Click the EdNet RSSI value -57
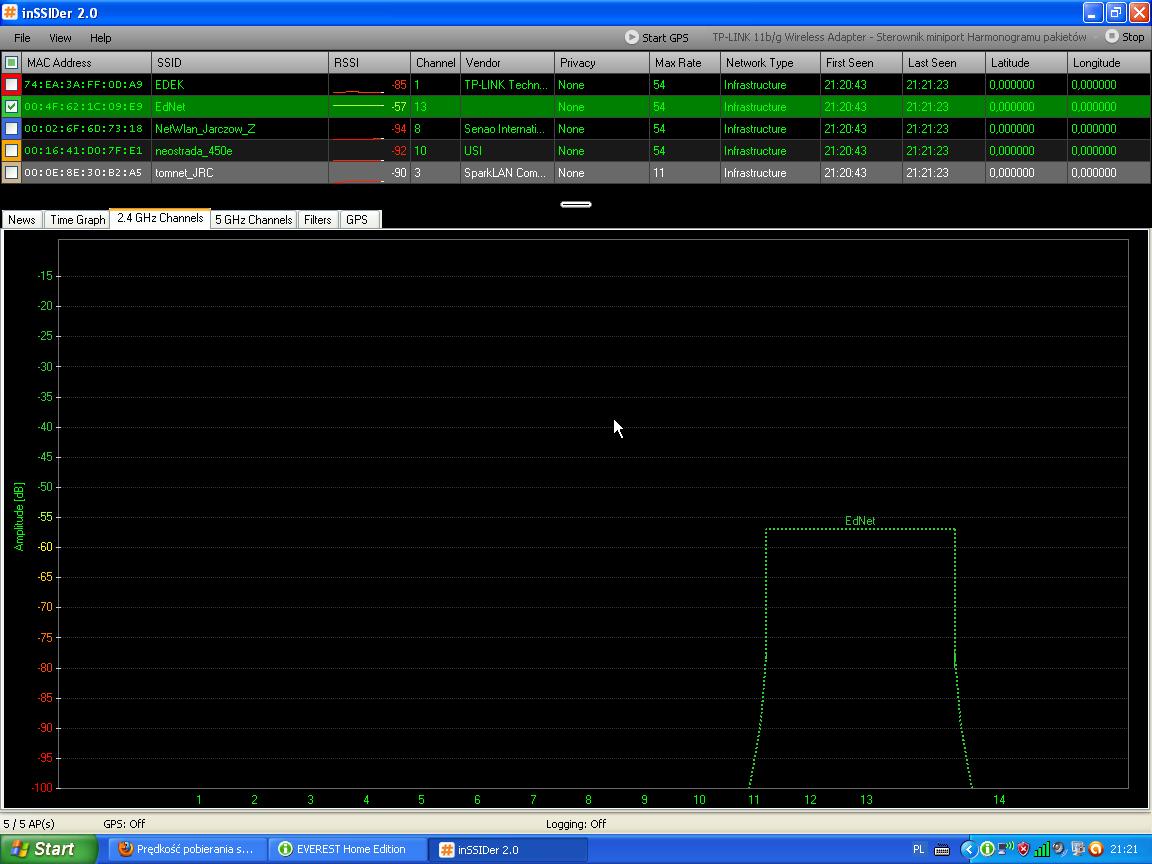Screen dimensions: 1152x864 tap(398, 107)
